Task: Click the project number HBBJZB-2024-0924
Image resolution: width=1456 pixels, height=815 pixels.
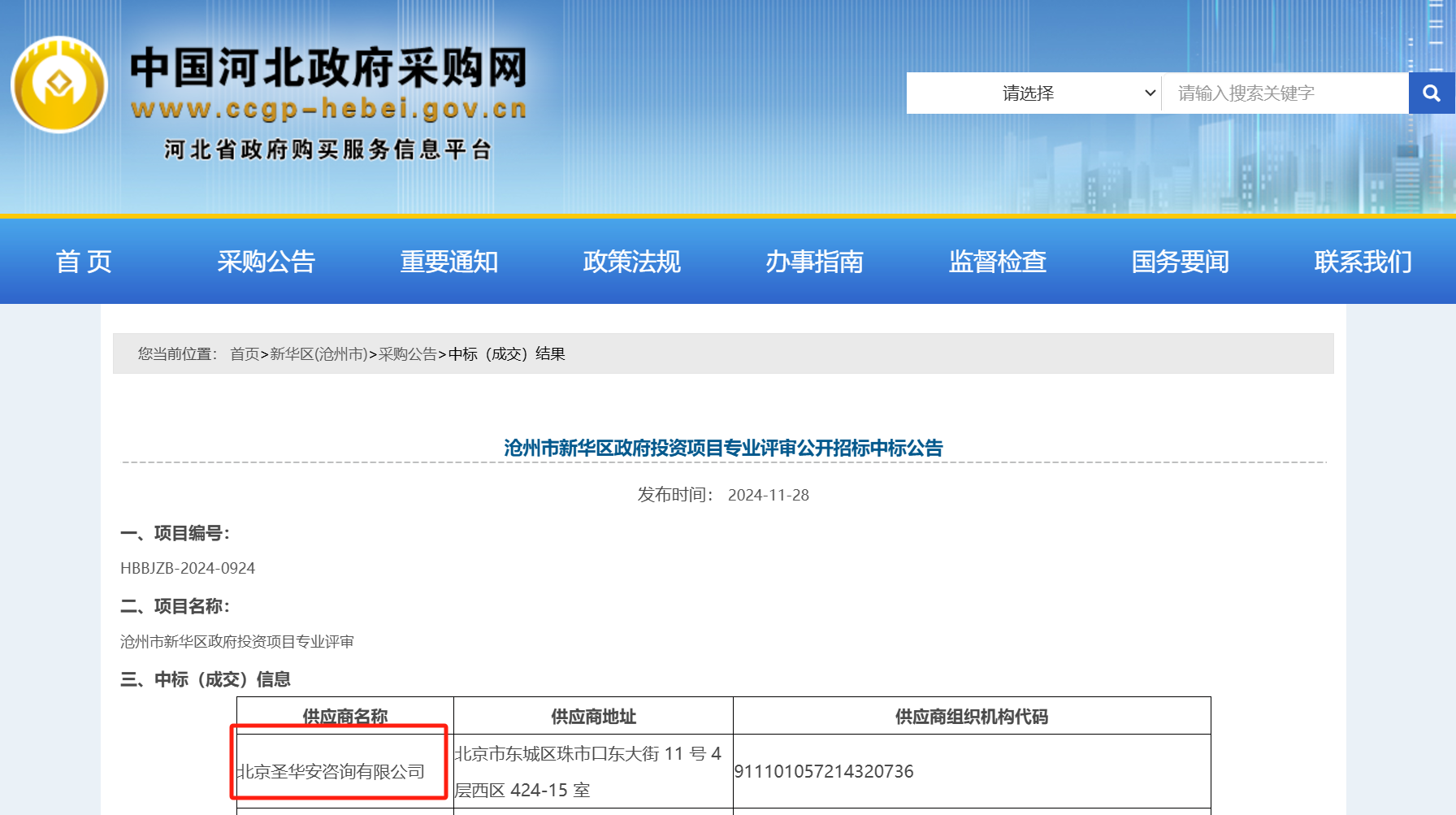Action: [188, 568]
